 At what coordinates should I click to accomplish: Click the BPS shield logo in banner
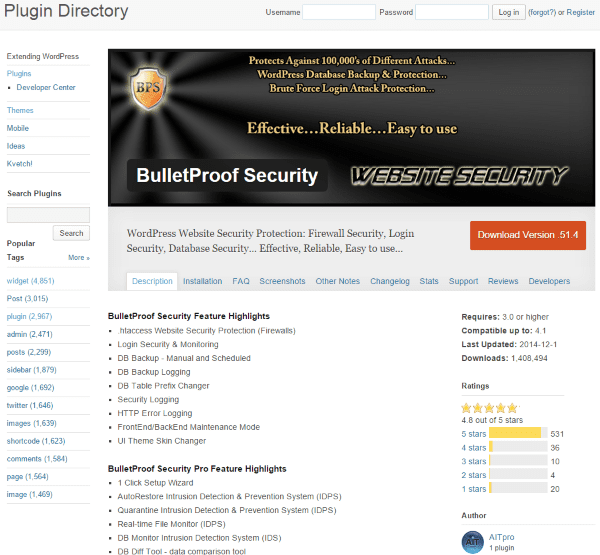(148, 89)
